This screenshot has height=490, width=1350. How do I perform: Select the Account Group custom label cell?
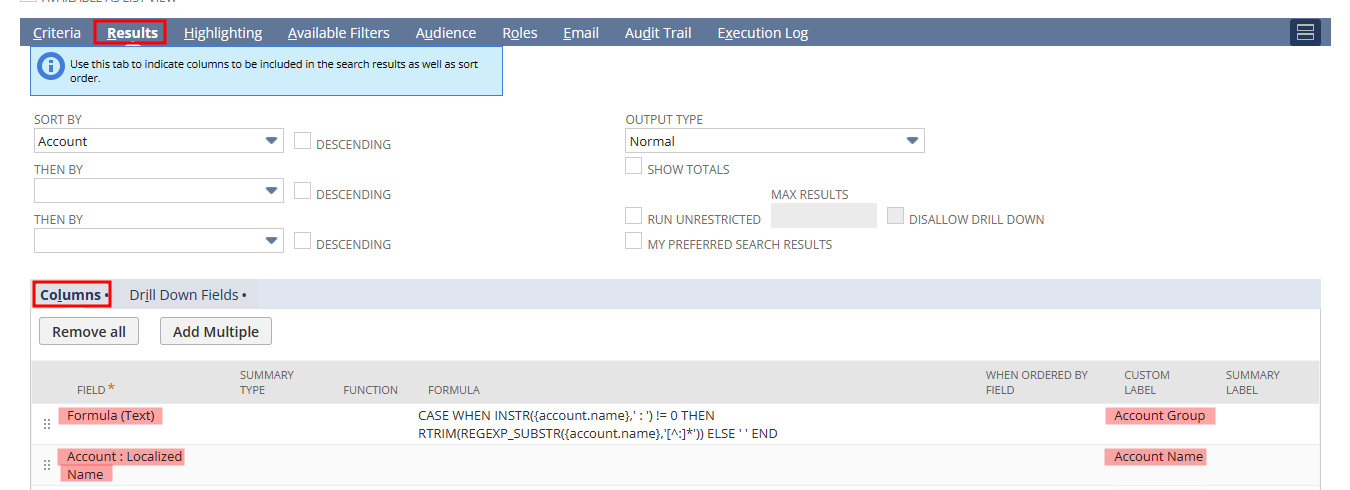pos(1159,416)
